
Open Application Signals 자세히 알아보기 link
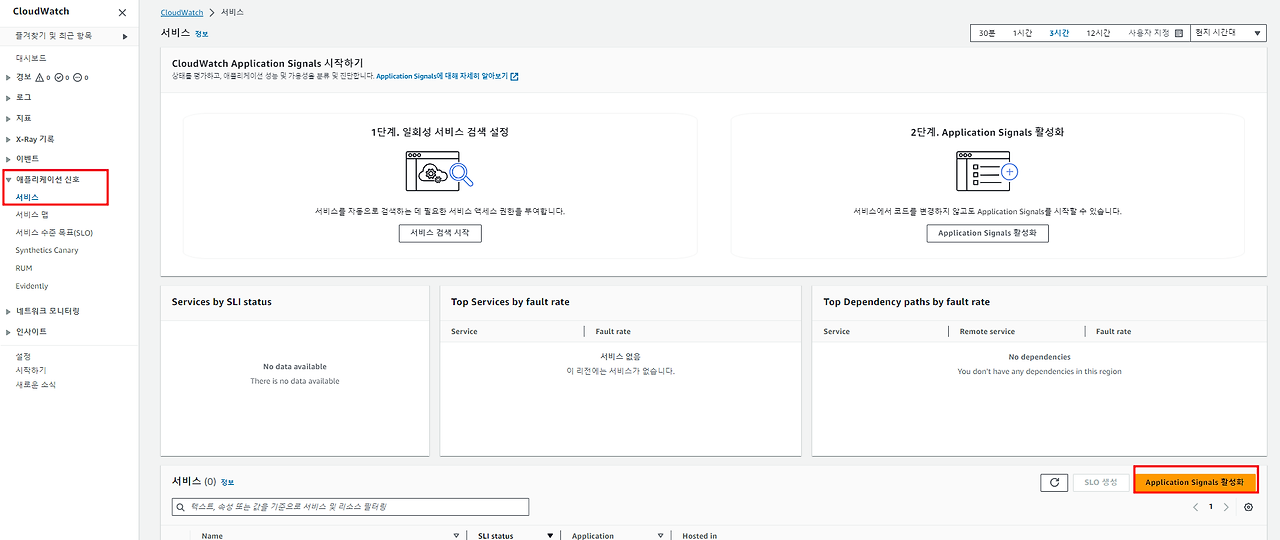[441, 76]
